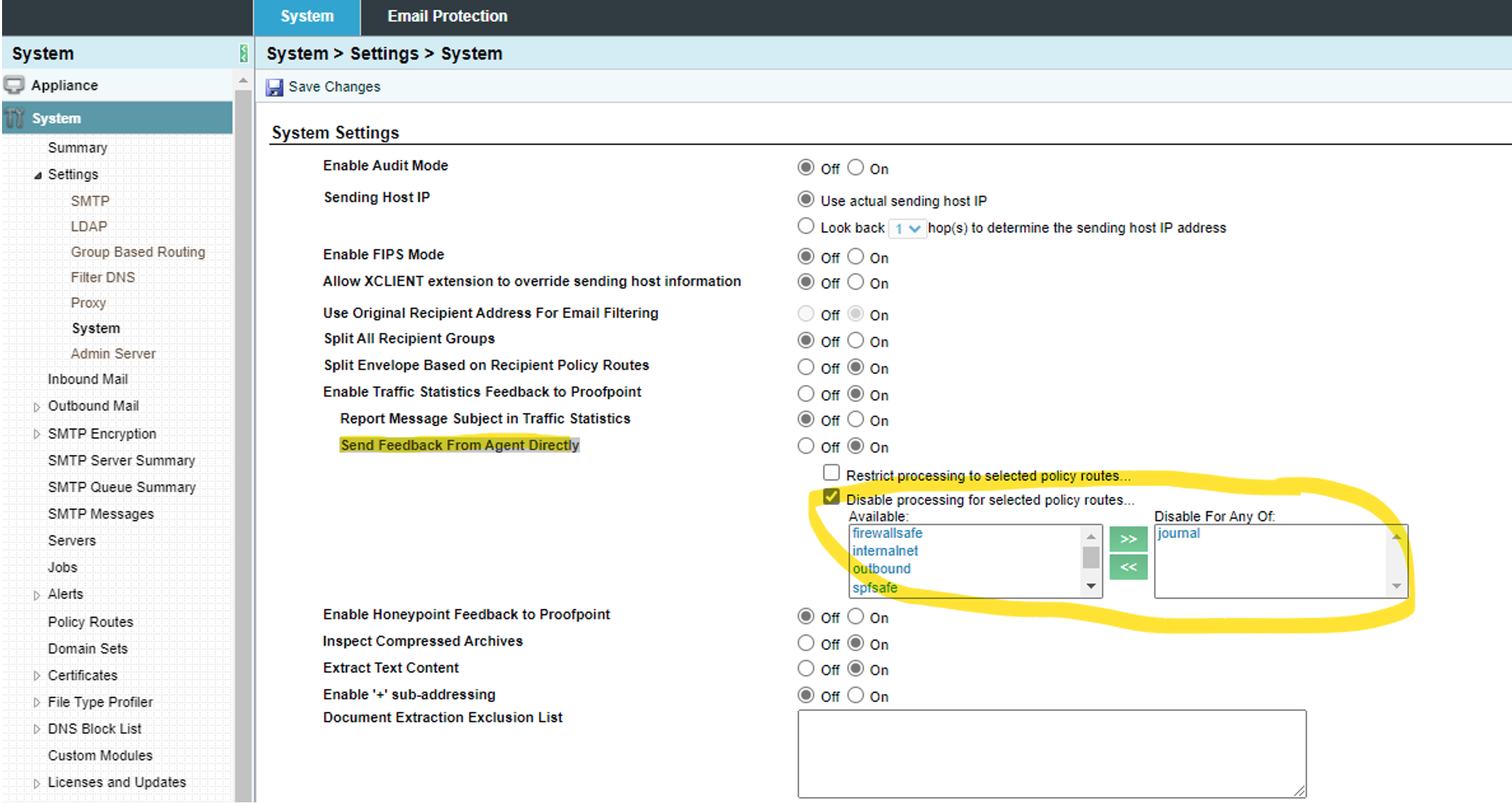Select journal in Disable For Any Of list

(1178, 533)
